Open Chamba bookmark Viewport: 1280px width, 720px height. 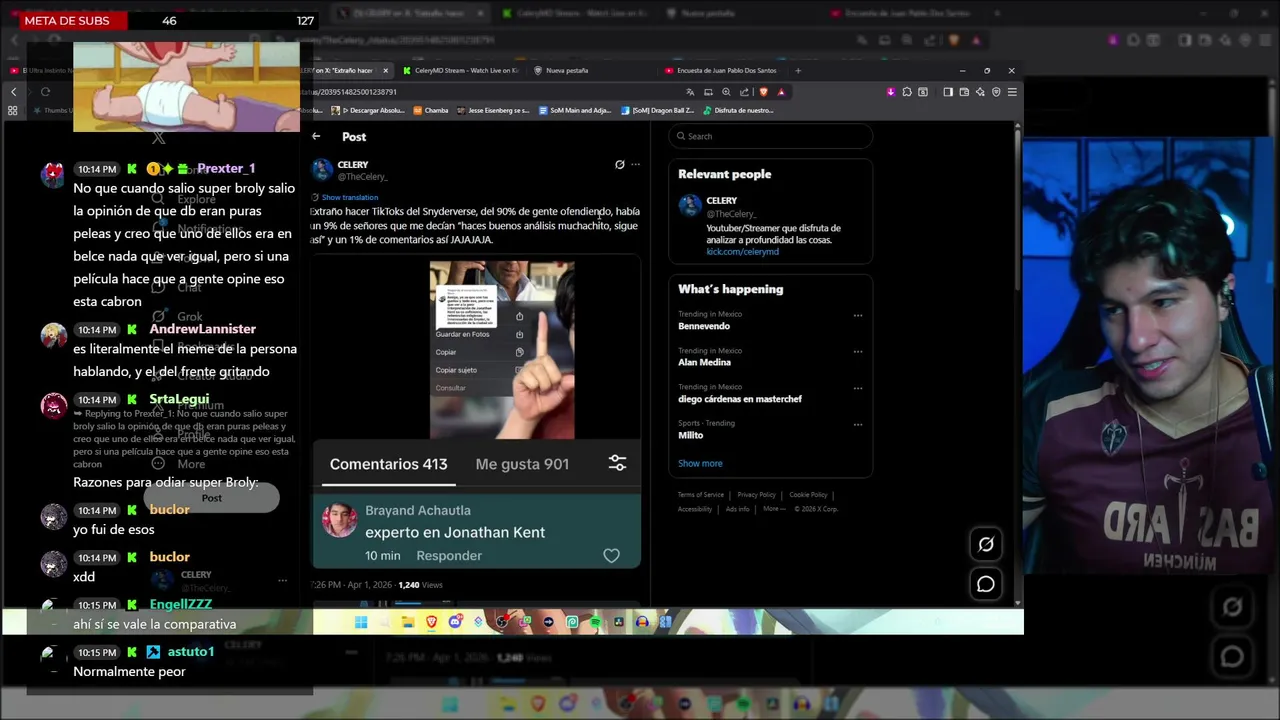pyautogui.click(x=431, y=110)
